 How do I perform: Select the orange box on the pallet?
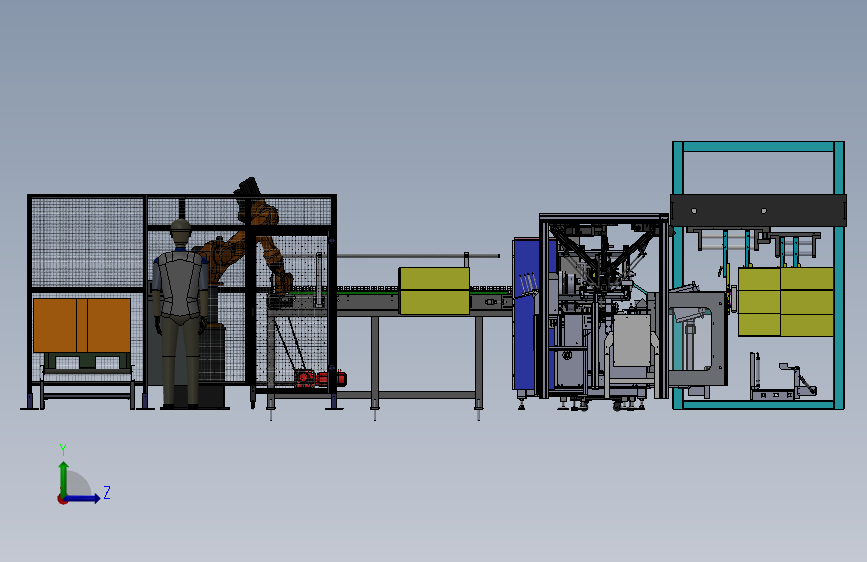tap(82, 325)
